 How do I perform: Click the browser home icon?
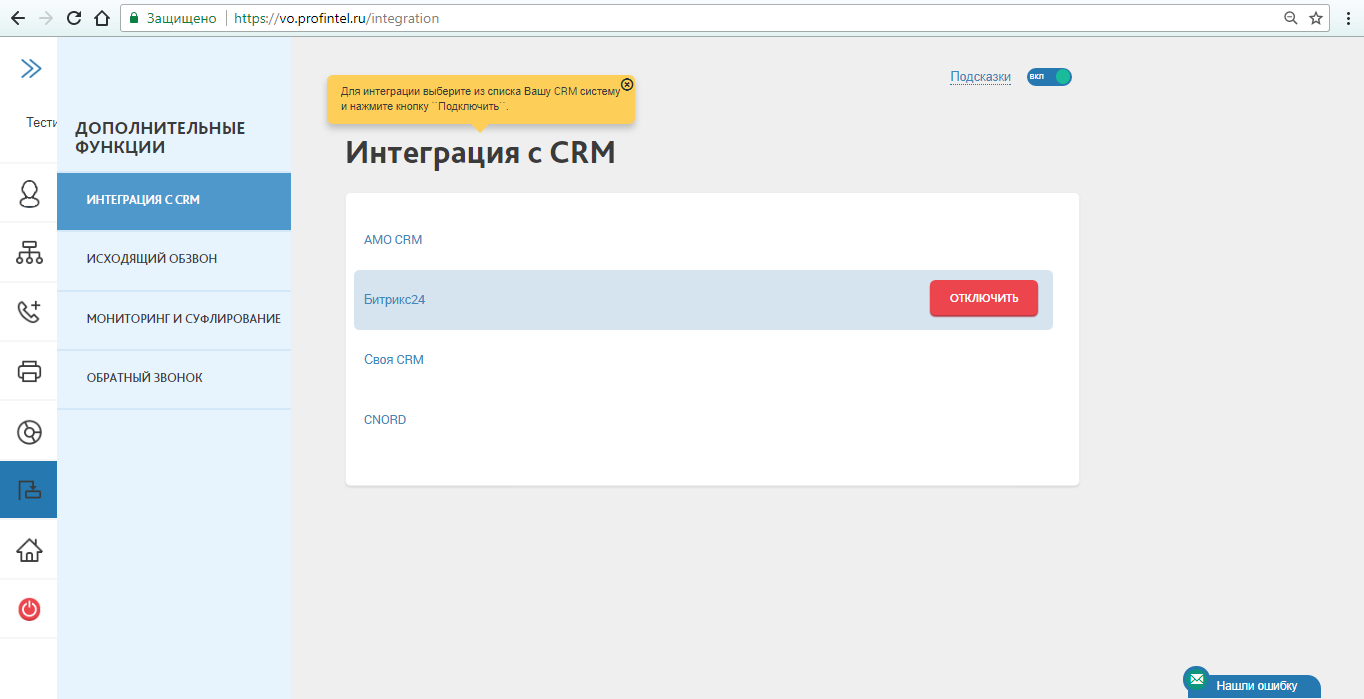pyautogui.click(x=101, y=18)
